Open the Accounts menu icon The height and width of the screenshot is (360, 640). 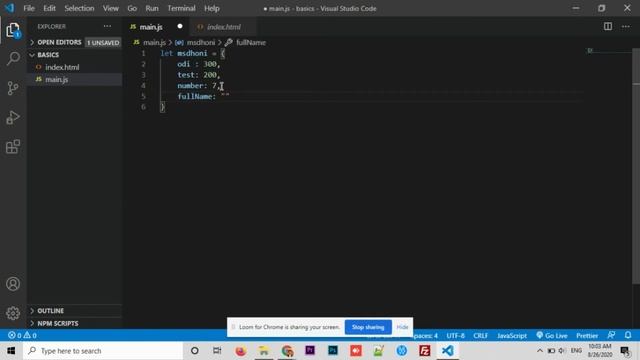pos(13,284)
